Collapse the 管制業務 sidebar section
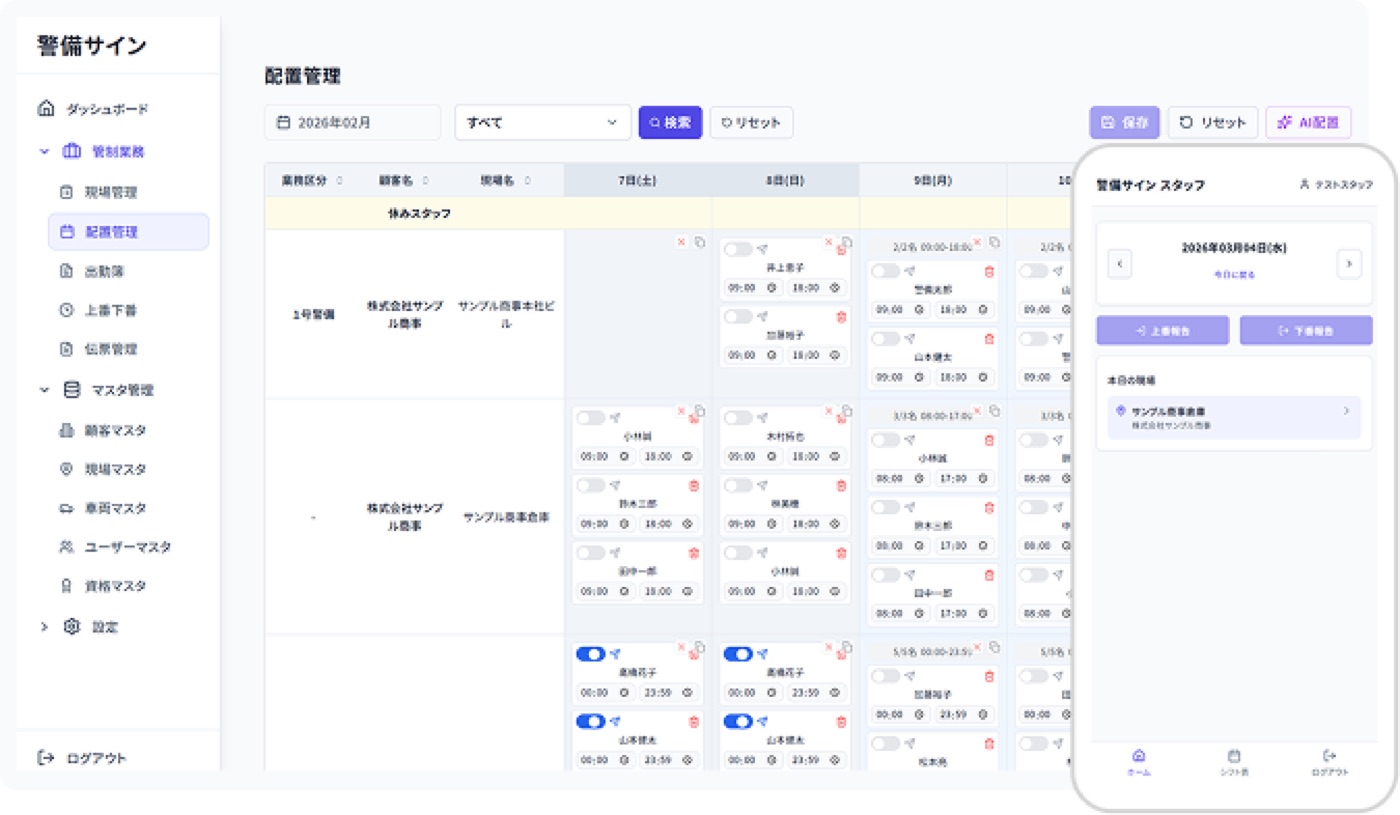 coord(43,152)
